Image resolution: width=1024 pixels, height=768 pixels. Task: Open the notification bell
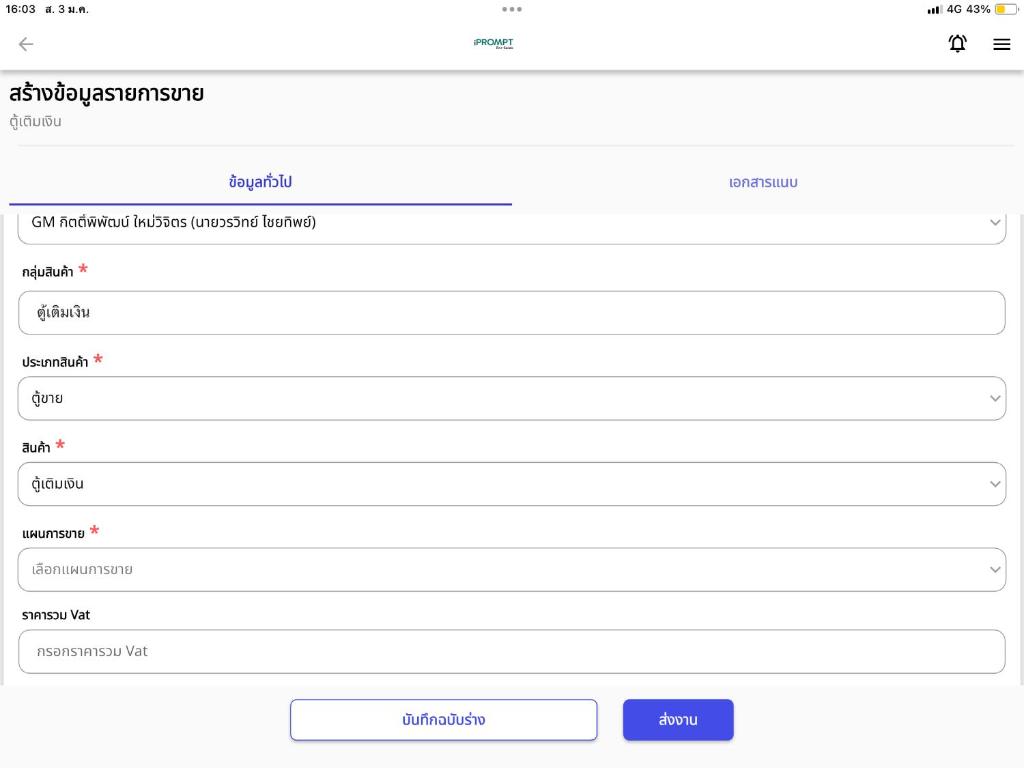[x=957, y=44]
